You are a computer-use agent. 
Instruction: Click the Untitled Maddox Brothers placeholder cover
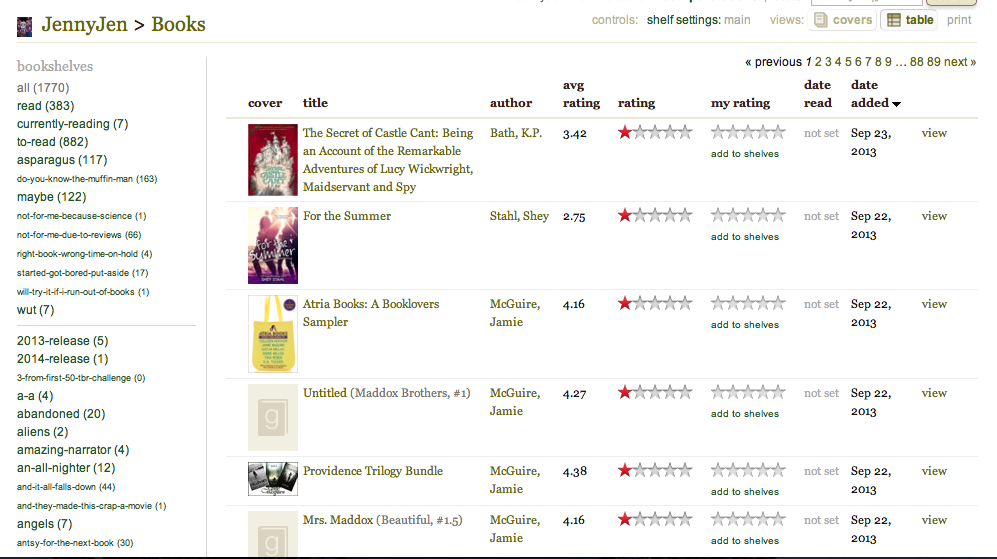(273, 417)
